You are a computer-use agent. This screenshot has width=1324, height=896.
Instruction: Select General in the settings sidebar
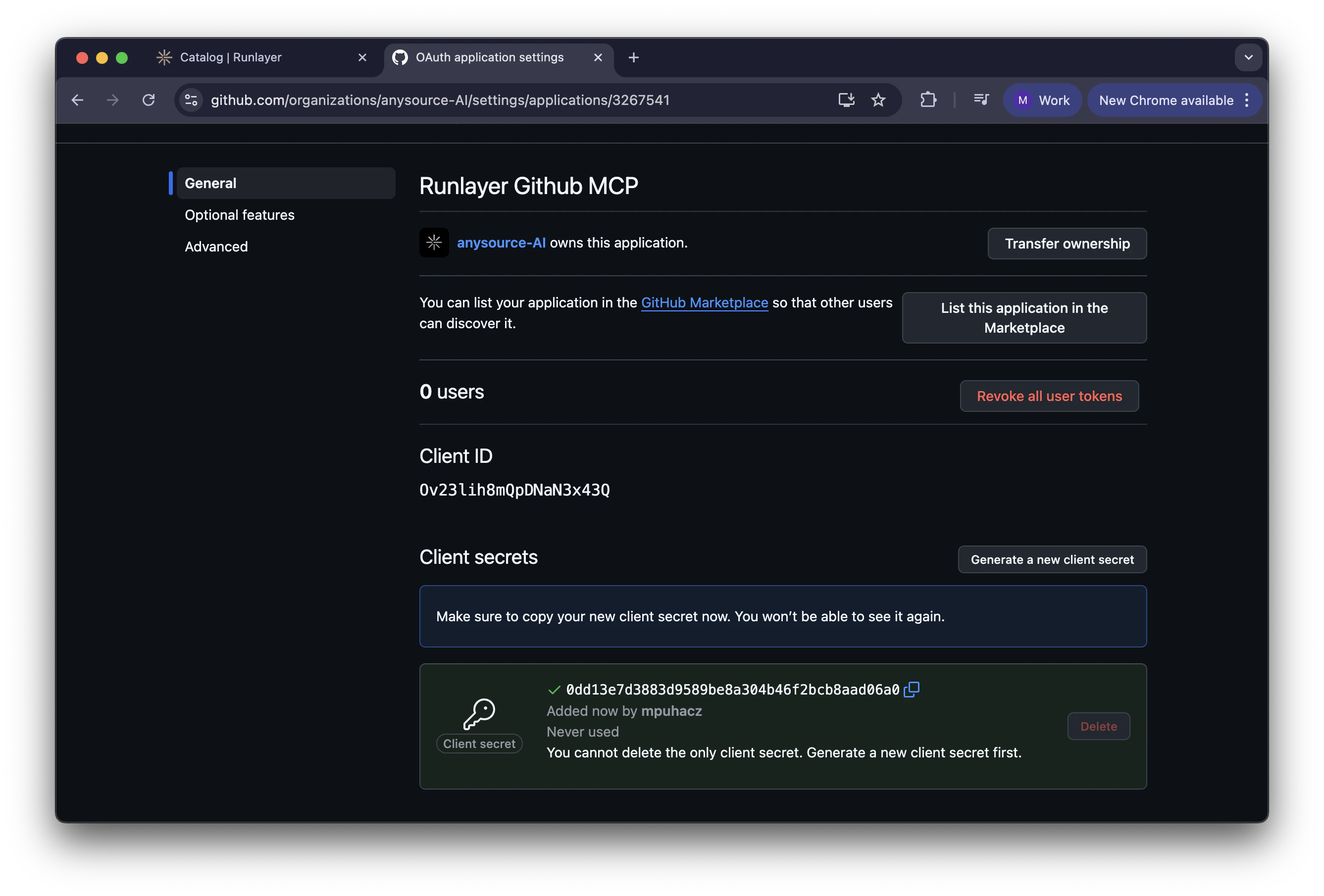(286, 184)
